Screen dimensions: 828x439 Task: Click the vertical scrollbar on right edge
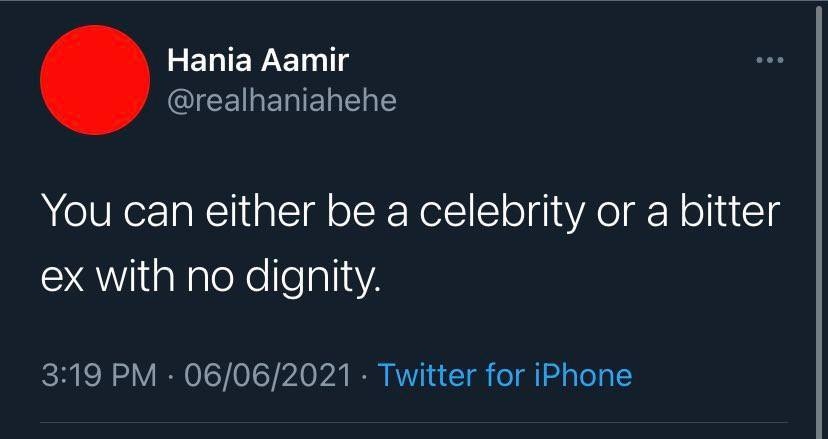[x=819, y=219]
